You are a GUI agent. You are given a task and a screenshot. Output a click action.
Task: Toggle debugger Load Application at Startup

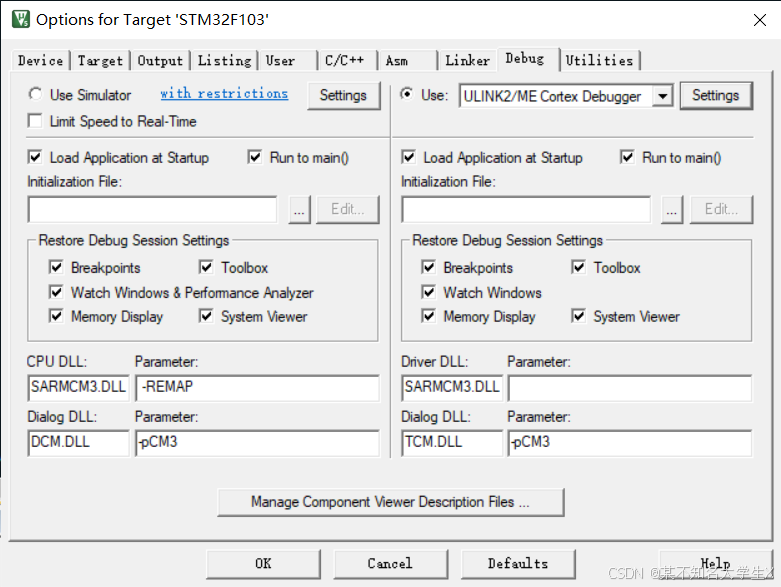point(408,157)
